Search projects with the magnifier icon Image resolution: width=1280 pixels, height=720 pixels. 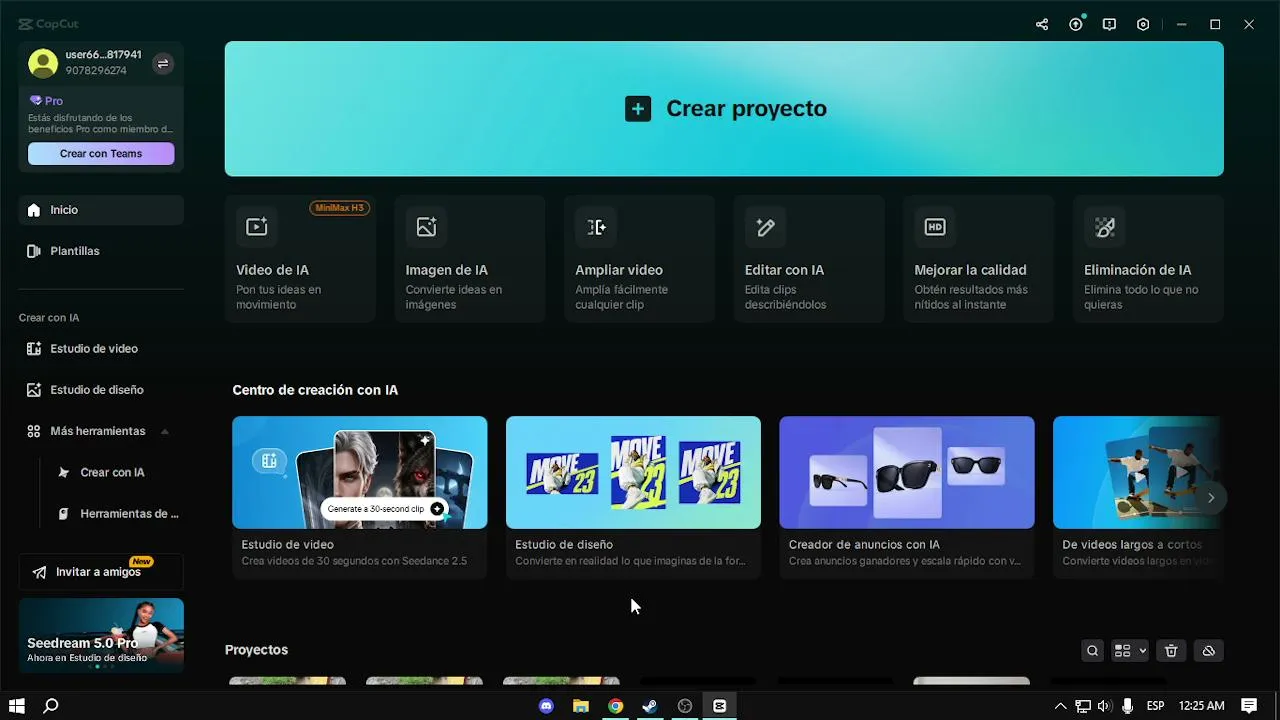pyautogui.click(x=1092, y=651)
